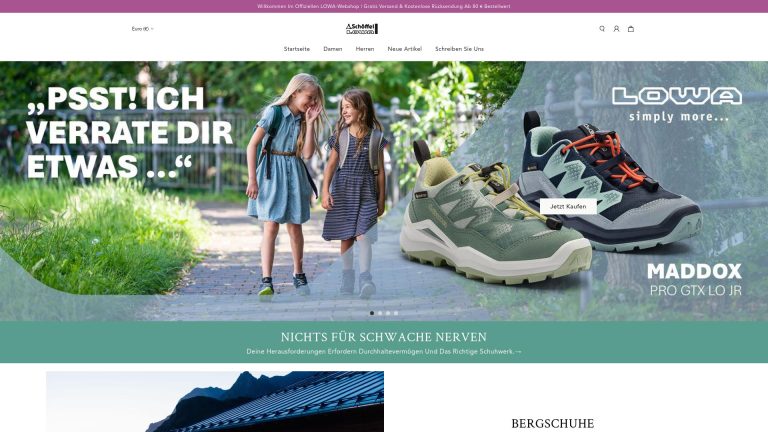This screenshot has width=768, height=432.
Task: Click the Jetzt Kaufen button
Action: (568, 207)
